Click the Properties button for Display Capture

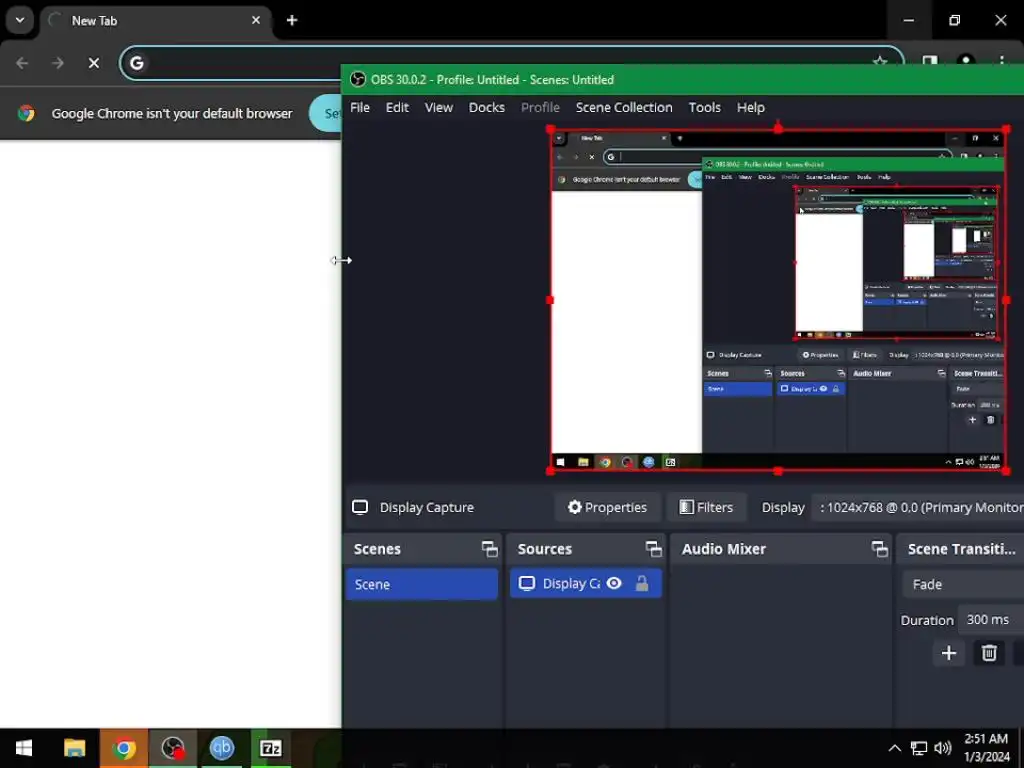pyautogui.click(x=607, y=507)
